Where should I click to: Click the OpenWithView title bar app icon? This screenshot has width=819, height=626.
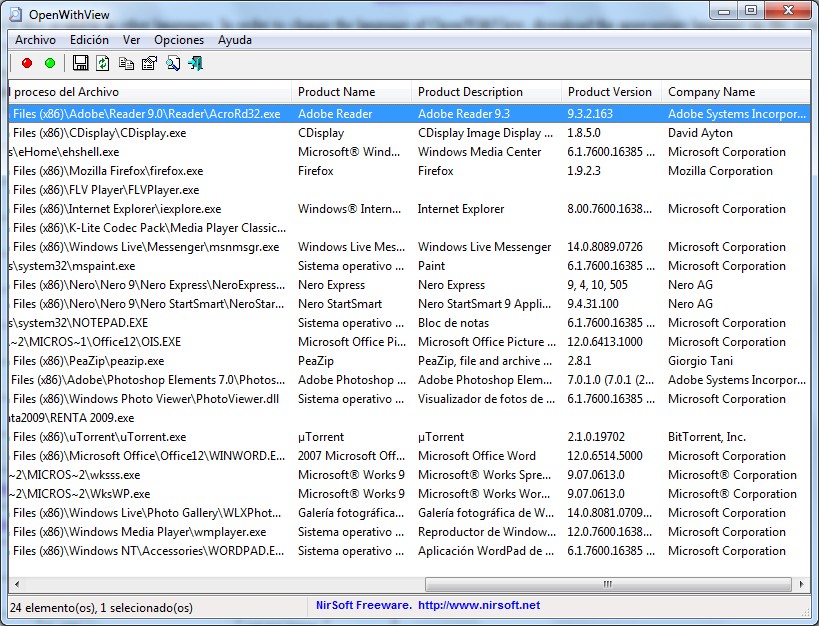click(x=16, y=14)
